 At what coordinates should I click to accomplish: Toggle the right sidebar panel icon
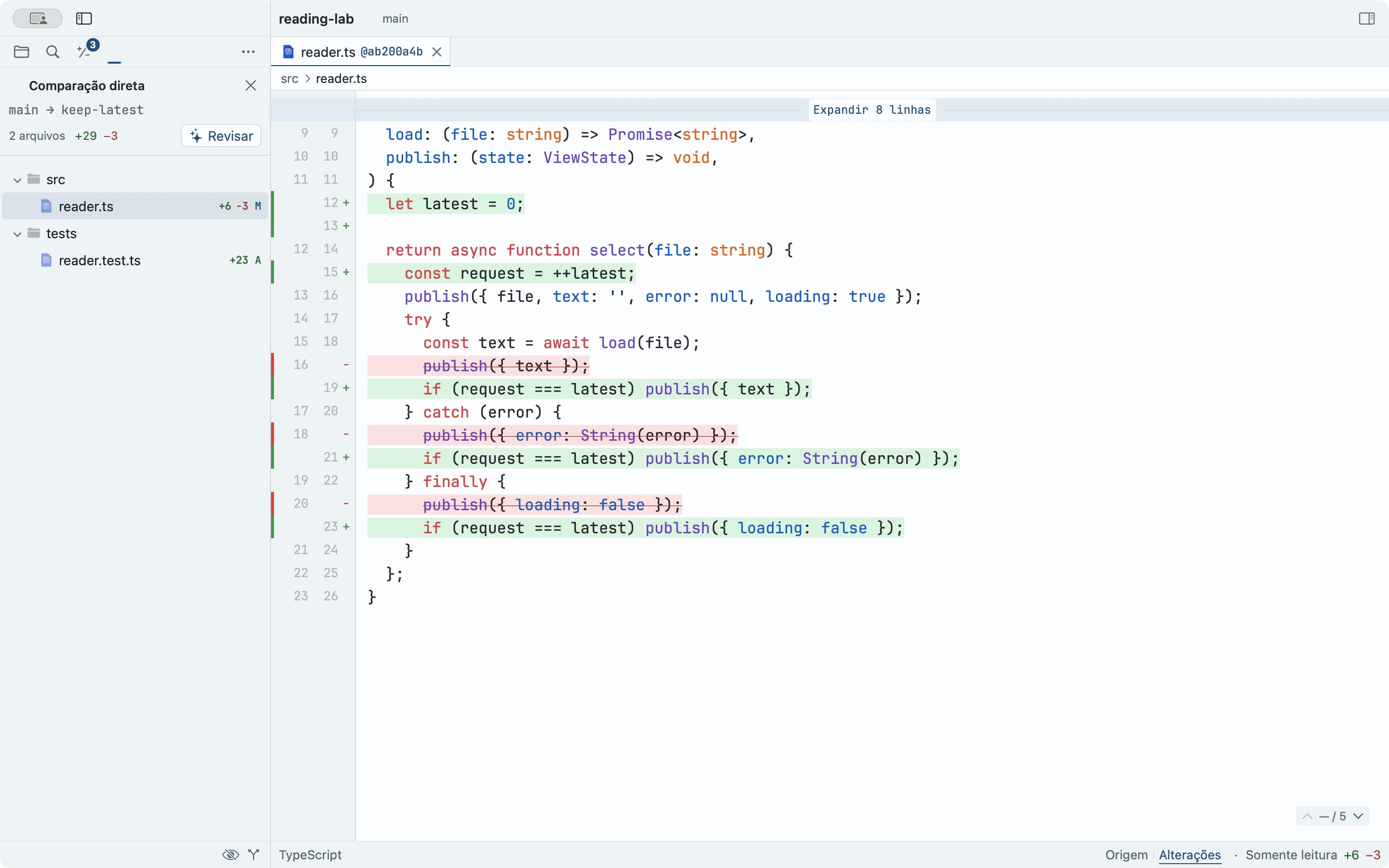(x=1367, y=18)
